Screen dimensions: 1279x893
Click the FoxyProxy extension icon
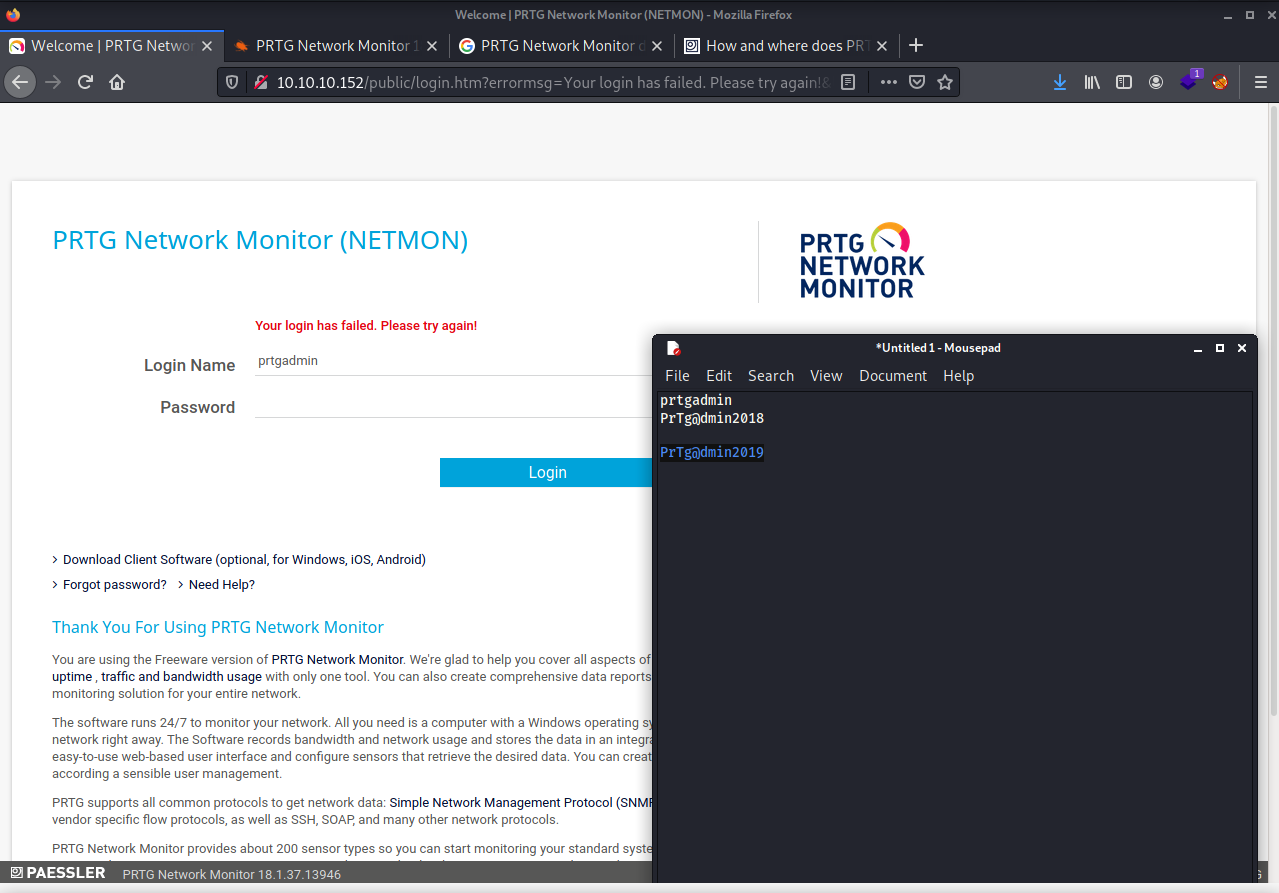pyautogui.click(x=1220, y=82)
